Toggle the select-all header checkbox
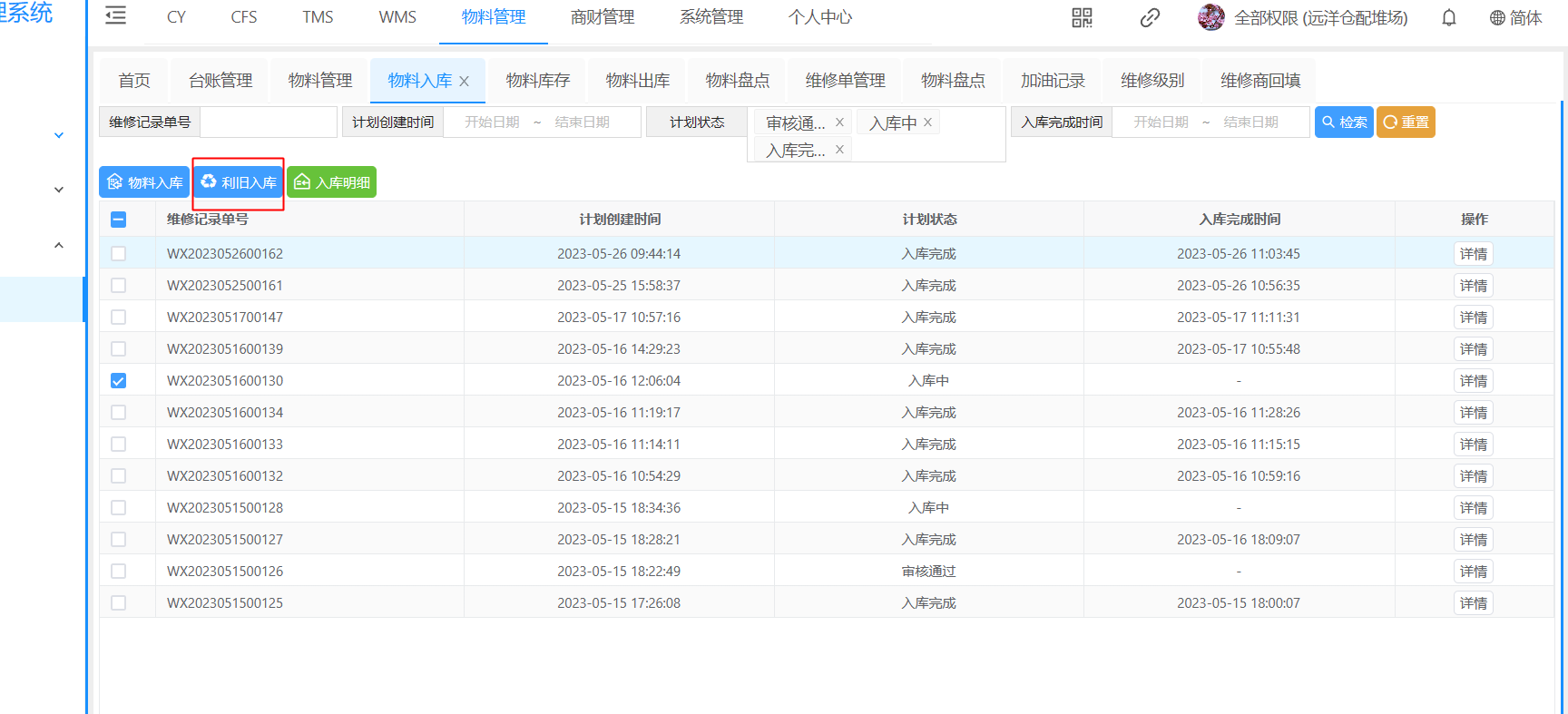Viewport: 1568px width, 714px height. pyautogui.click(x=119, y=220)
